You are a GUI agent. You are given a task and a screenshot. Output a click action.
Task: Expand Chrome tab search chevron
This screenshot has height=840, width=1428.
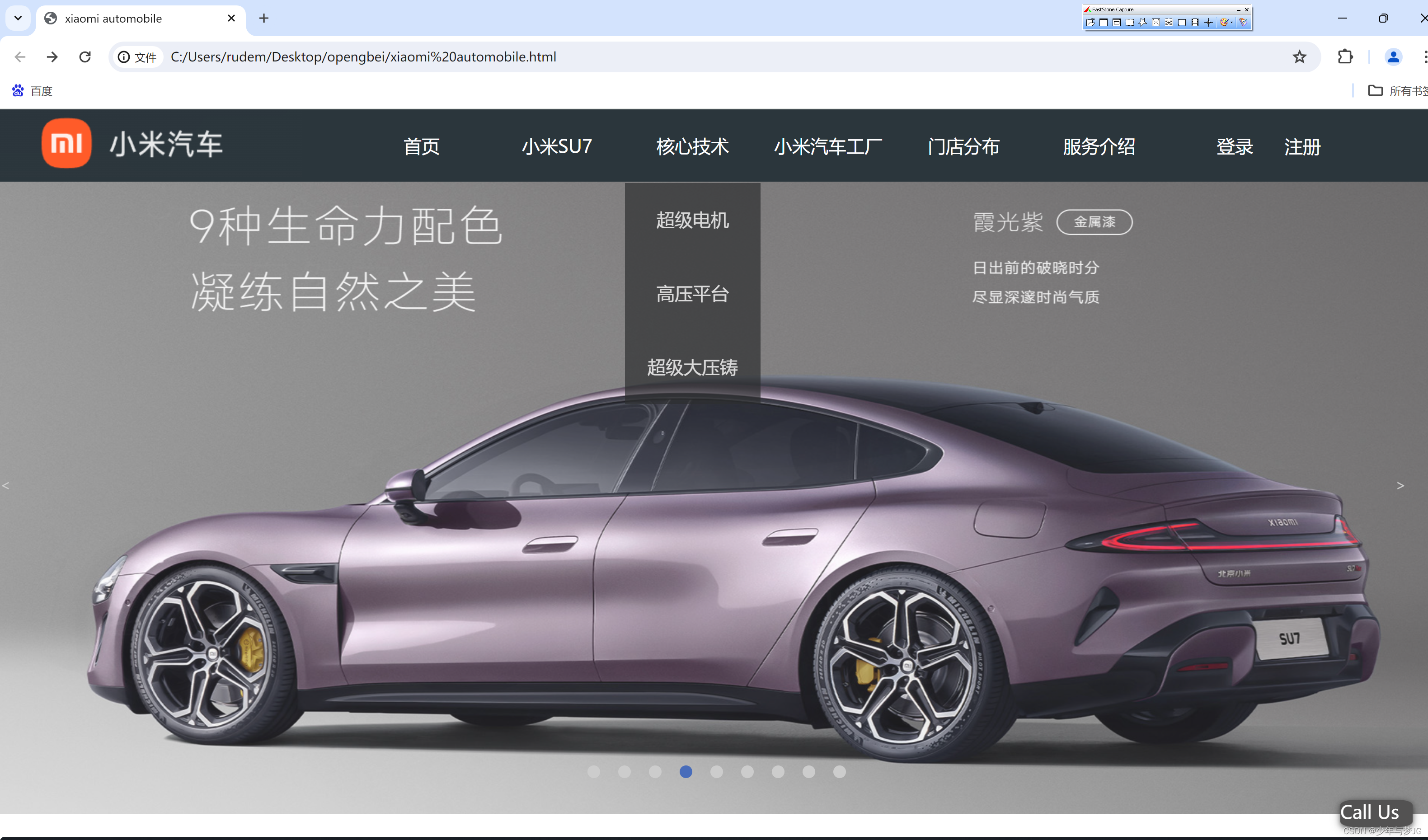point(18,18)
